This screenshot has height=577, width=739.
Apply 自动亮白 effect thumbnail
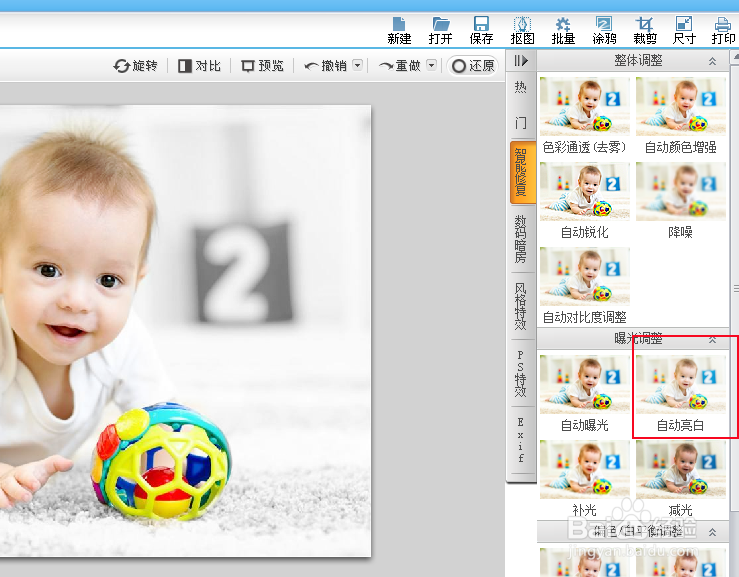point(681,385)
